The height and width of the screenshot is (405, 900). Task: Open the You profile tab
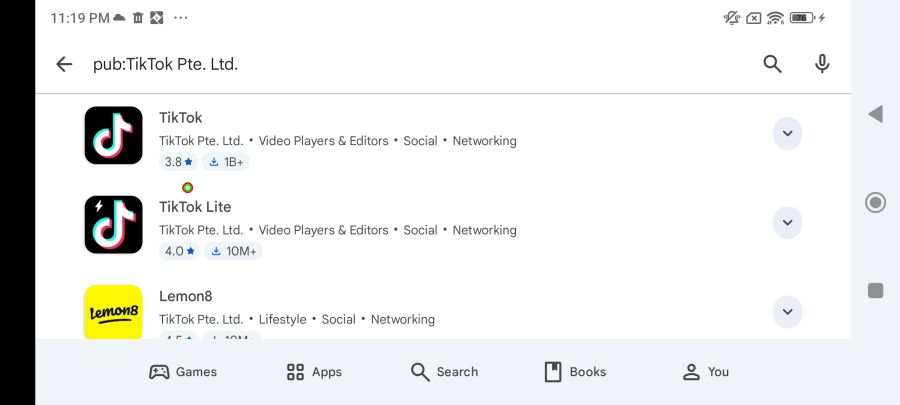705,372
